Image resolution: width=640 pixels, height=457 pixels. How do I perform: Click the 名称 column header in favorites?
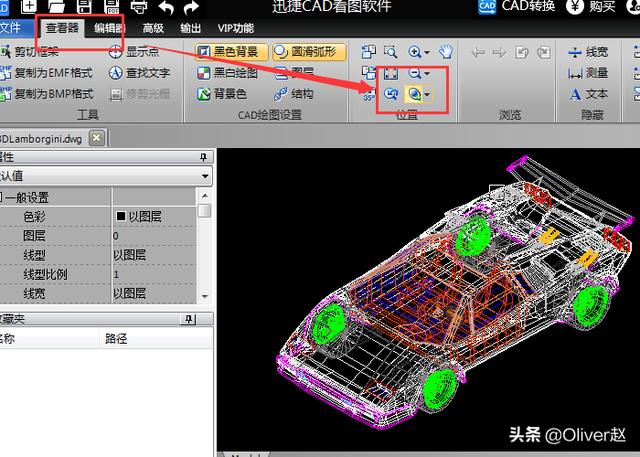pos(49,338)
